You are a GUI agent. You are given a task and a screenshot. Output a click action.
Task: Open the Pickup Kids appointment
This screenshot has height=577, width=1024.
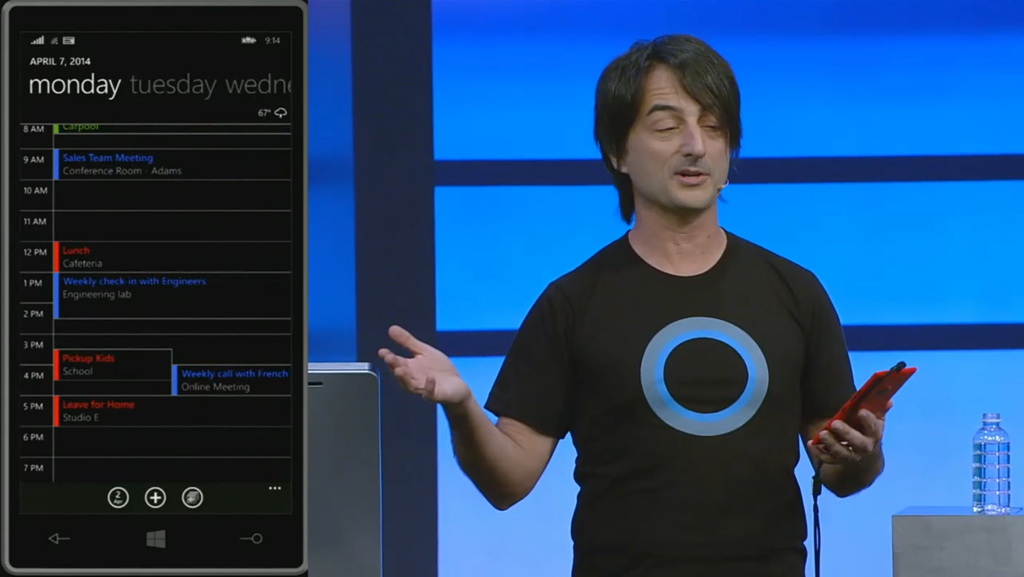[113, 364]
